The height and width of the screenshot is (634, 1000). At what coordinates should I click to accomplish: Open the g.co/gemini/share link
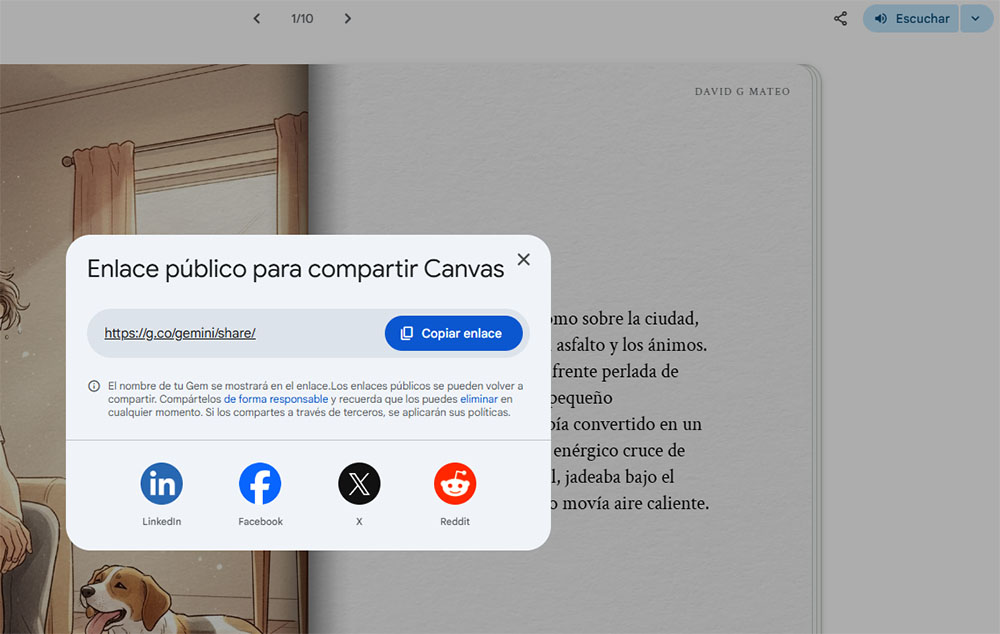pyautogui.click(x=180, y=333)
